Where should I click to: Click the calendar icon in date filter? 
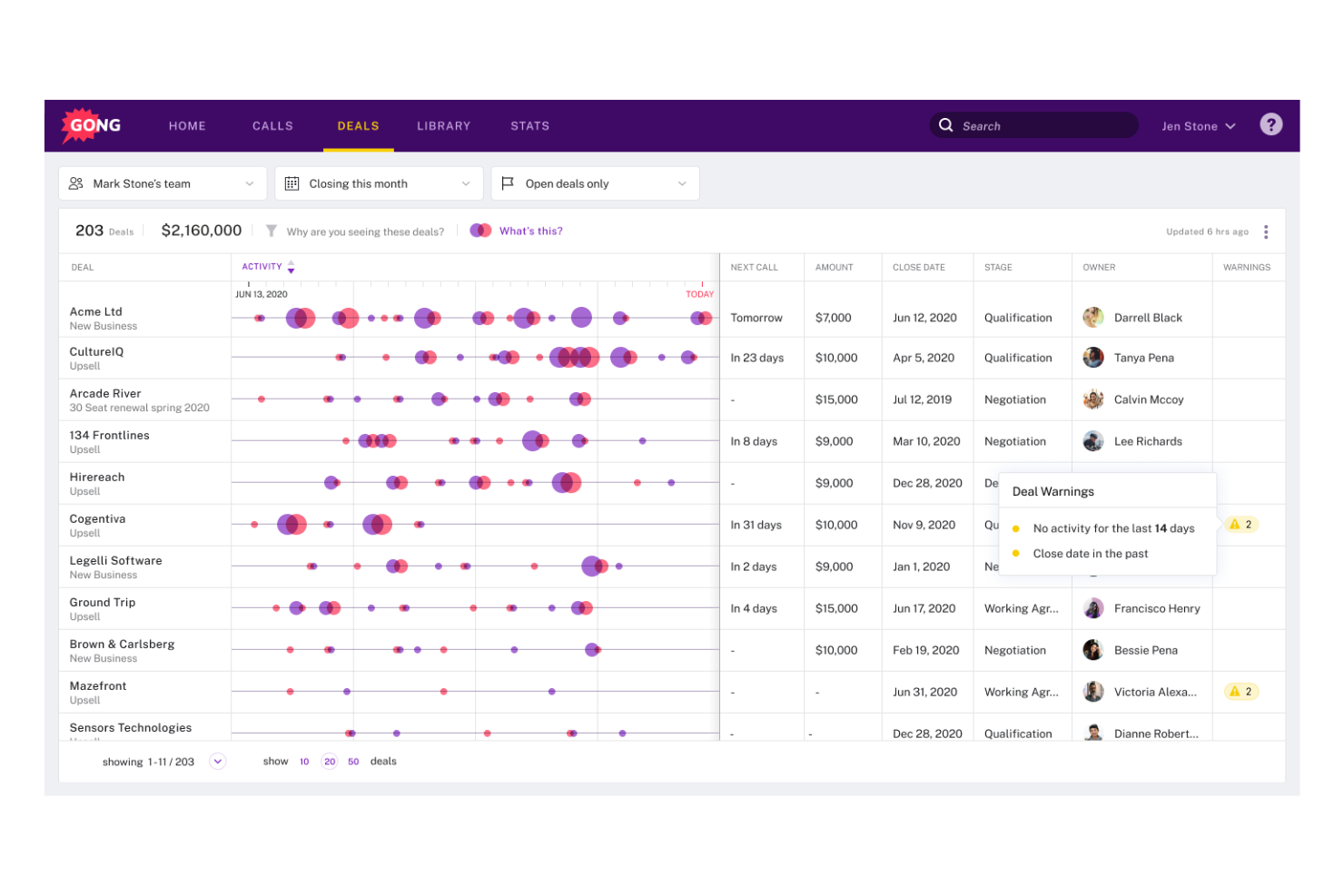292,182
